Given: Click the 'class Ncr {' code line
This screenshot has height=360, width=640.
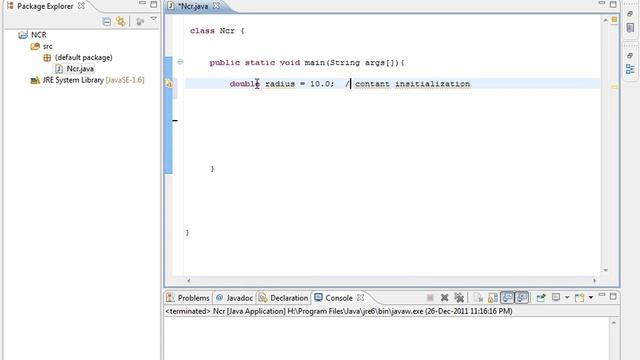Looking at the screenshot, I should (217, 31).
